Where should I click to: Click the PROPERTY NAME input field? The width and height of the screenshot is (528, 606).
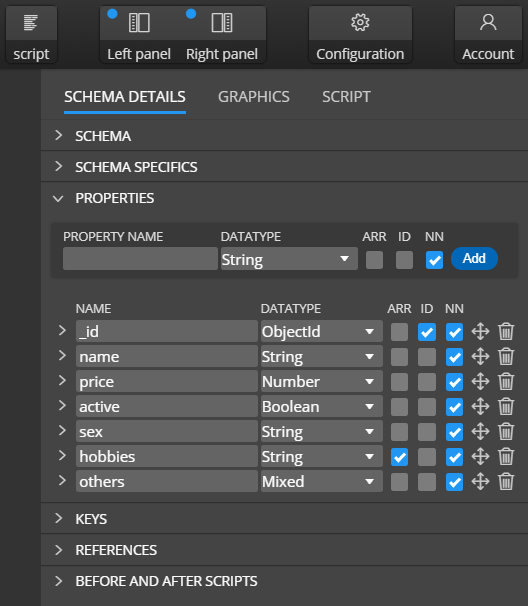(x=140, y=259)
